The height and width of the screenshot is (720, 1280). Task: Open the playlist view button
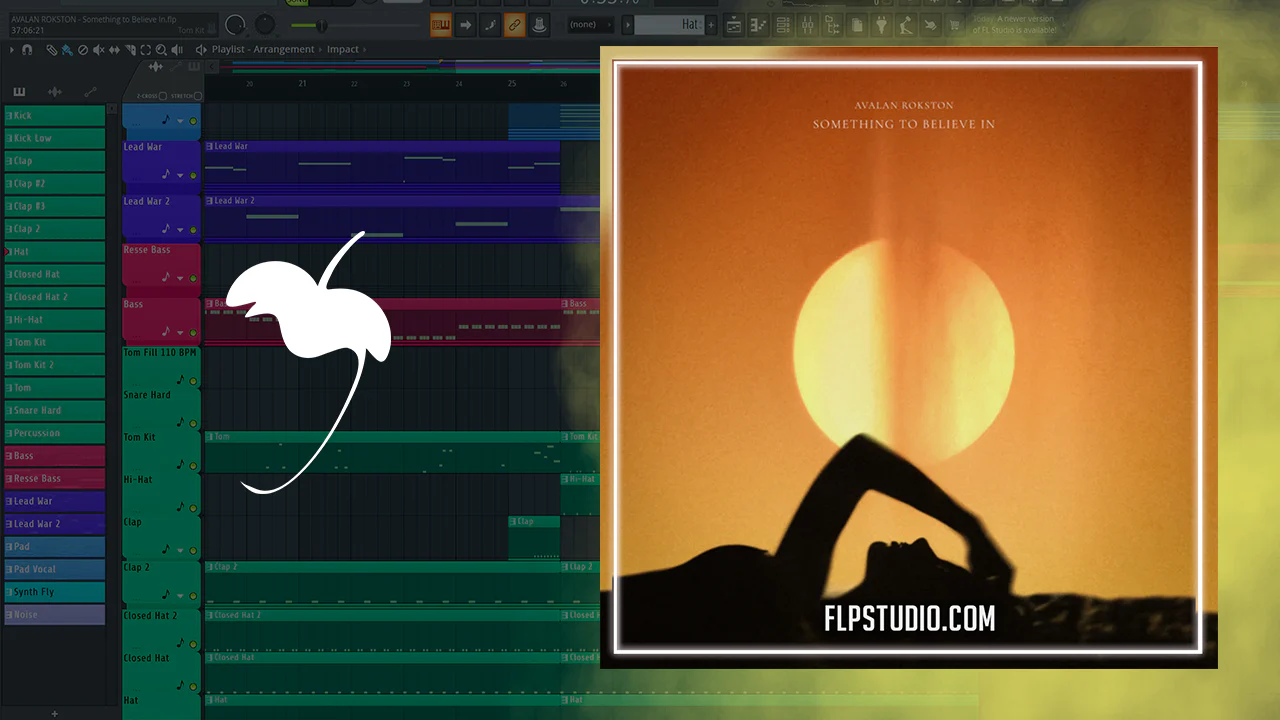coord(734,24)
